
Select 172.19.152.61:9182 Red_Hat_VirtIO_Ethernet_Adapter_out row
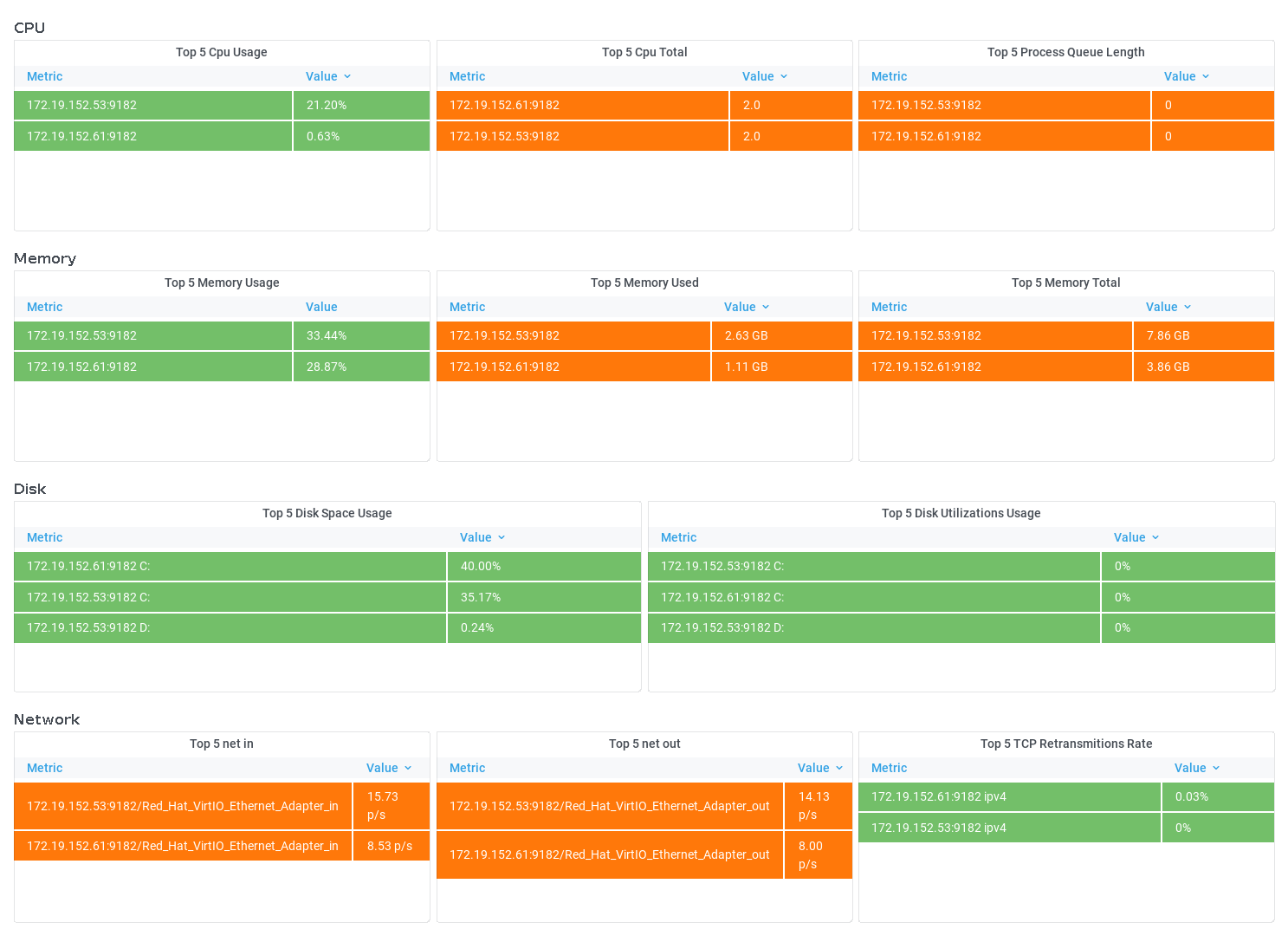pyautogui.click(x=644, y=855)
